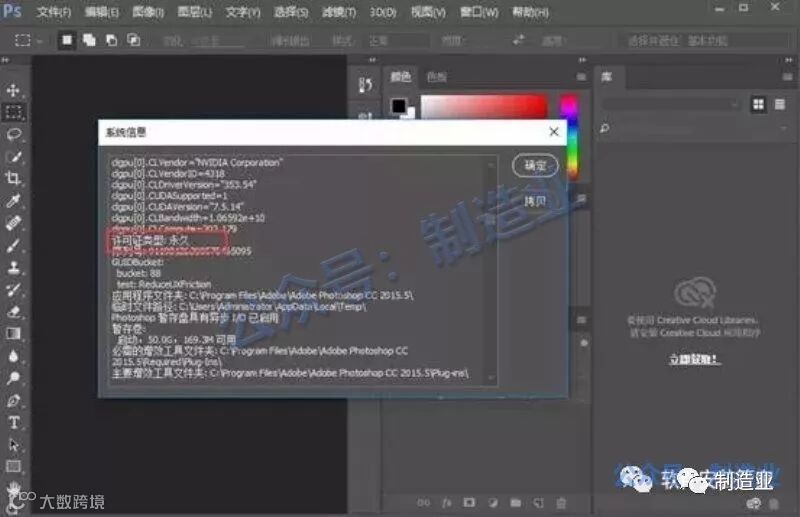Choose New selection mode
The height and width of the screenshot is (517, 800).
click(67, 40)
